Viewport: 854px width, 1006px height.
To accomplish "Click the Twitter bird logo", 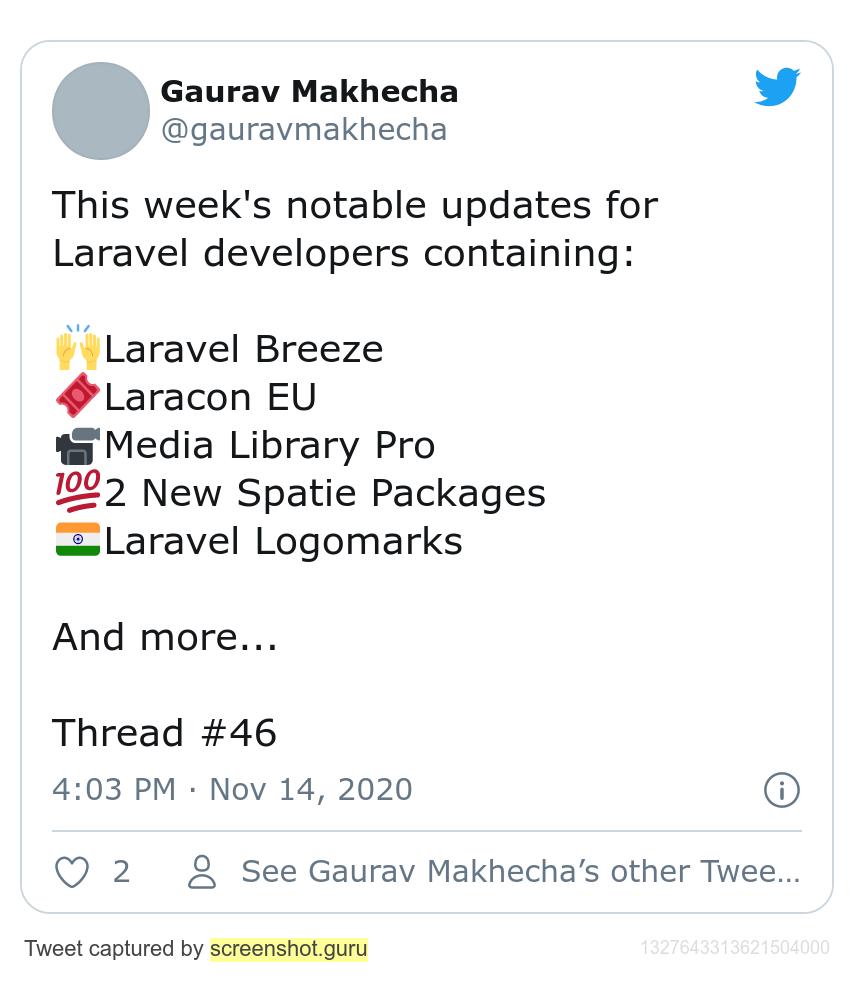I will pos(777,86).
